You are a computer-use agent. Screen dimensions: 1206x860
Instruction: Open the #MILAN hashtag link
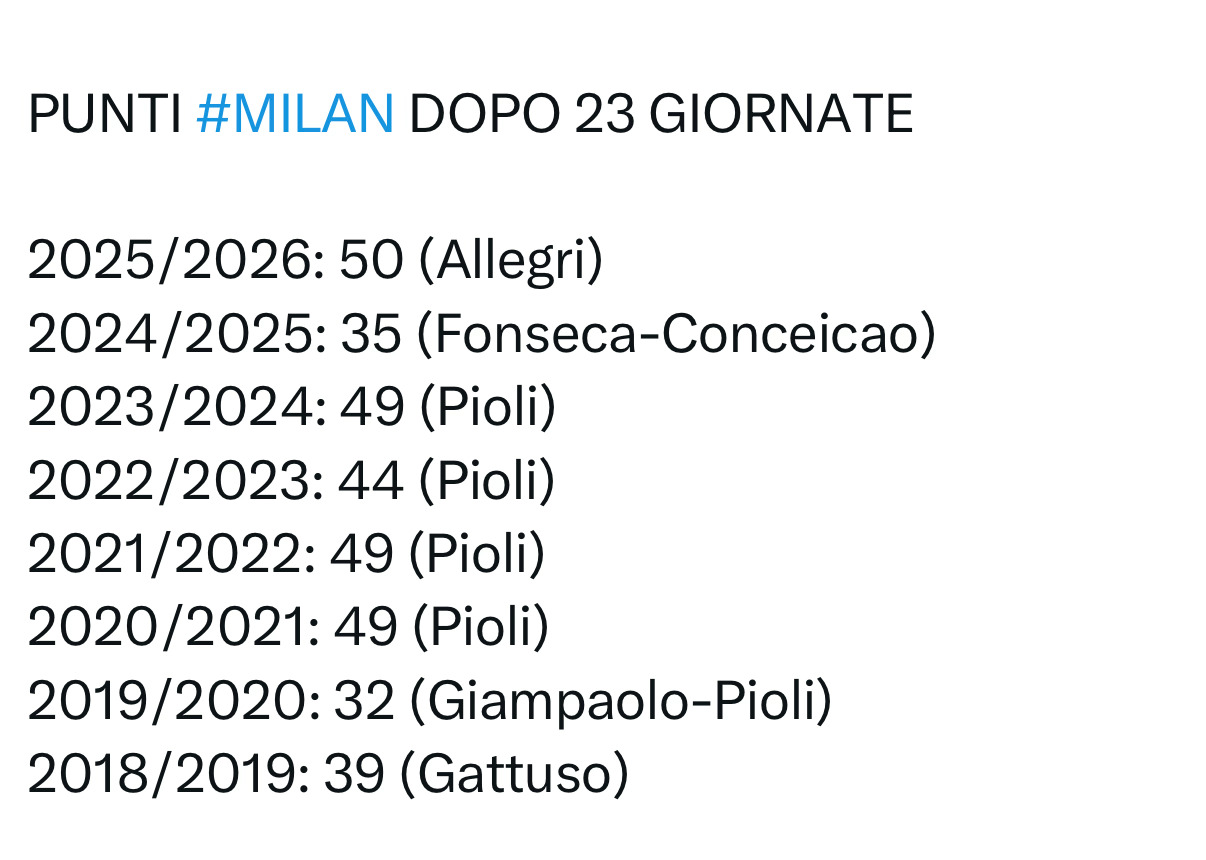tap(295, 114)
